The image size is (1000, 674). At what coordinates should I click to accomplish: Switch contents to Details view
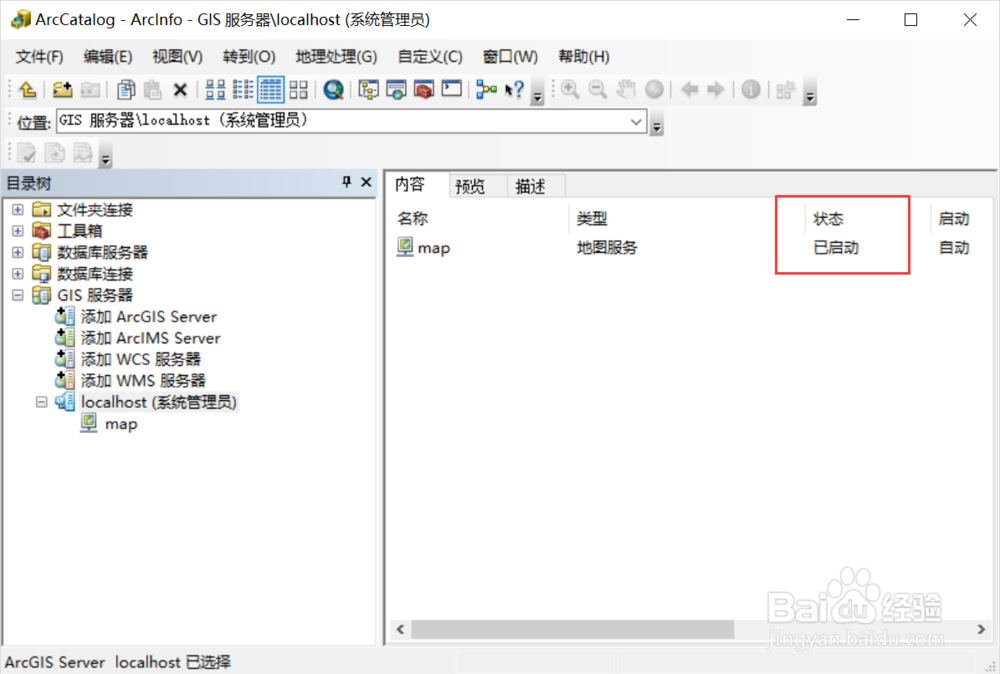pyautogui.click(x=270, y=90)
